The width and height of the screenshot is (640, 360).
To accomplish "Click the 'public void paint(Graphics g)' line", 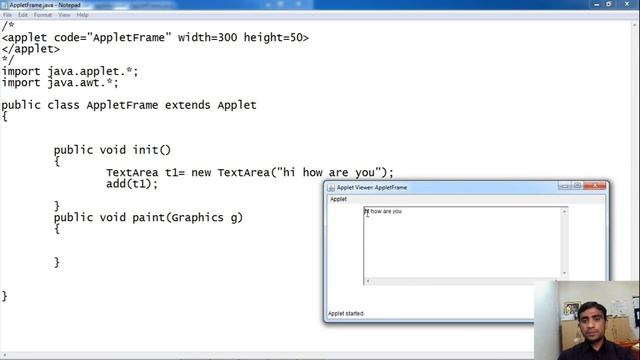I will 148,218.
